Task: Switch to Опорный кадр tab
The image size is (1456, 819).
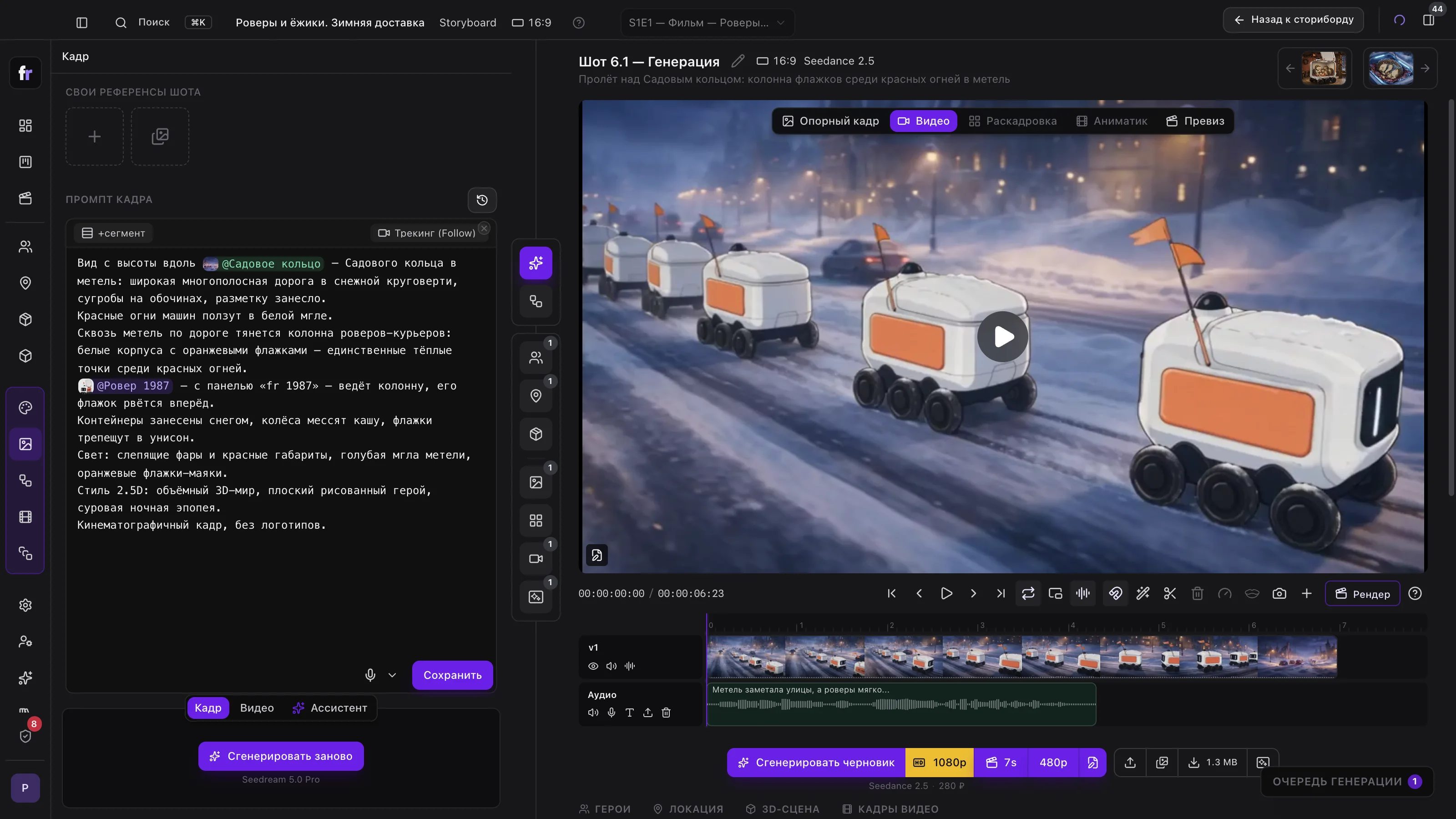Action: (830, 121)
